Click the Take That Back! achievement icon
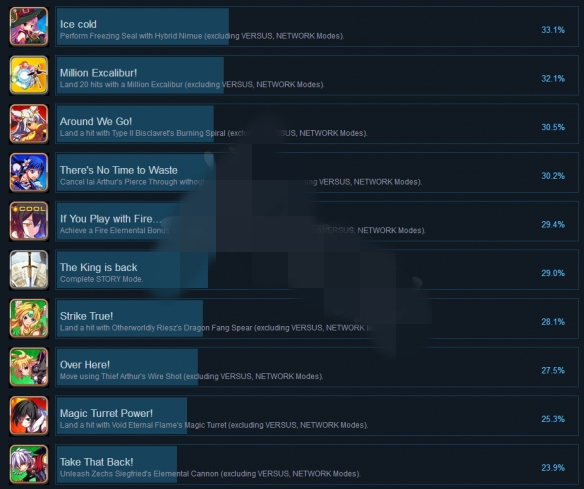This screenshot has width=584, height=489. 29,464
